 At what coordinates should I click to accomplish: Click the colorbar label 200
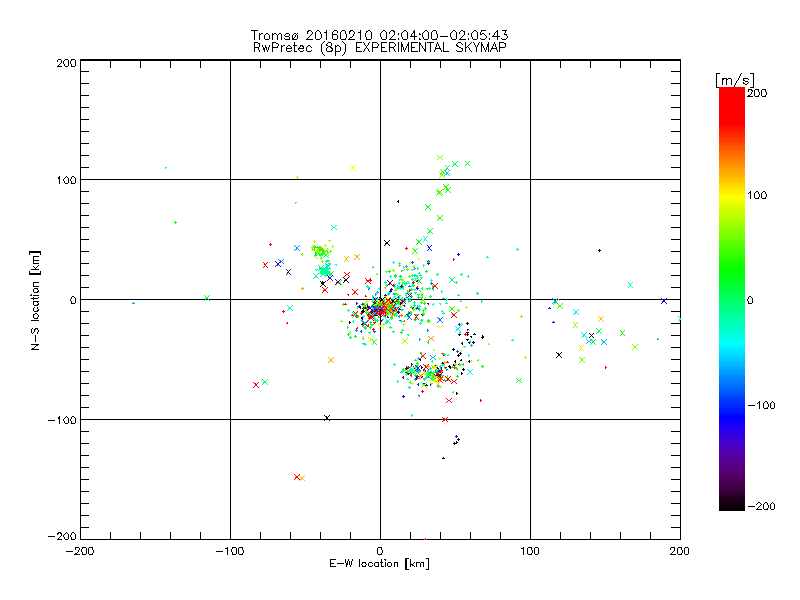(757, 93)
